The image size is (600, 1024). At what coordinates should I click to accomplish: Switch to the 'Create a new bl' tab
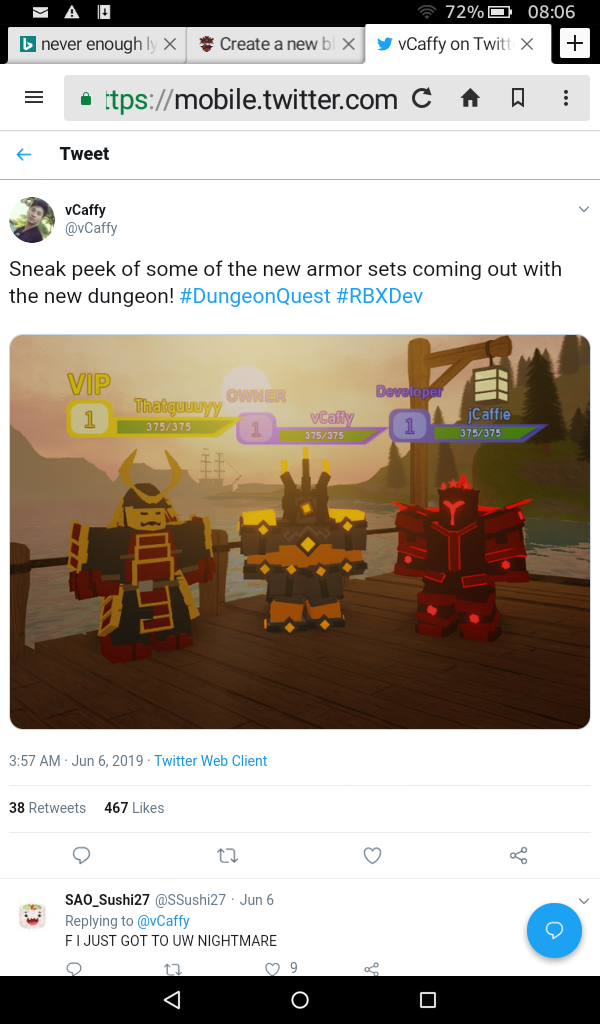tap(275, 44)
